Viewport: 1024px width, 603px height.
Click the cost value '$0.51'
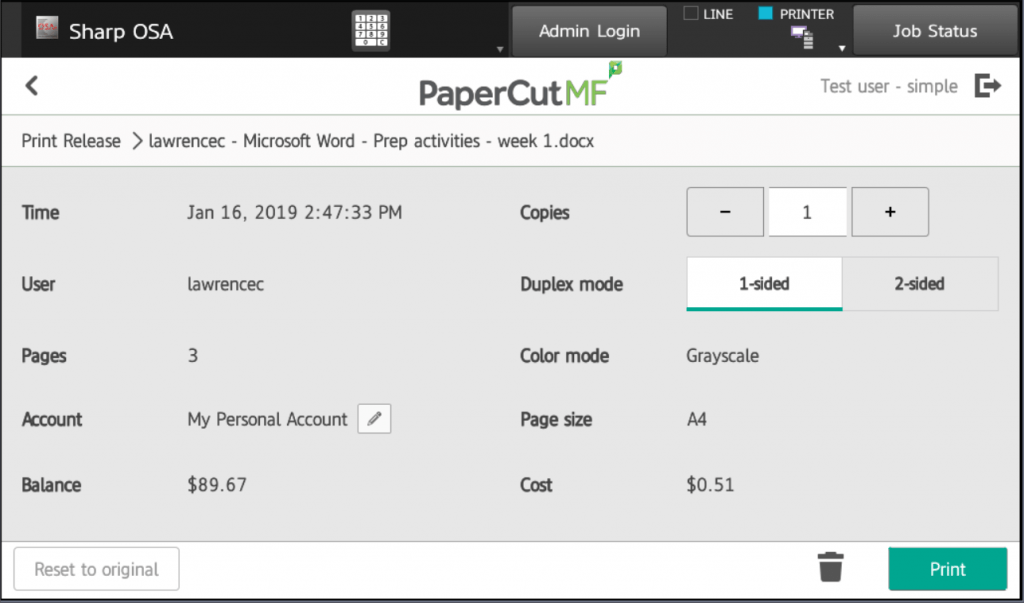coord(710,485)
